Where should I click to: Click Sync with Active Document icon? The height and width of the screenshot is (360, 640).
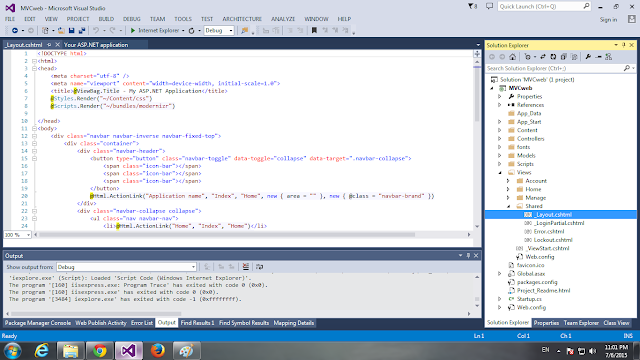tap(542, 57)
